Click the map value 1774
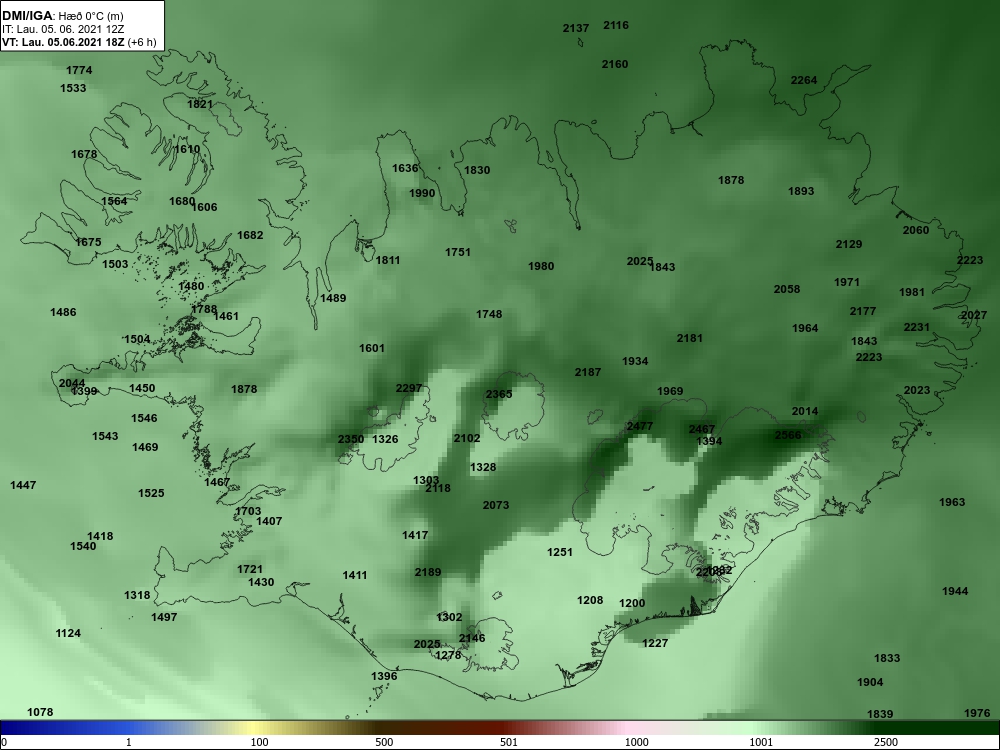 (79, 70)
